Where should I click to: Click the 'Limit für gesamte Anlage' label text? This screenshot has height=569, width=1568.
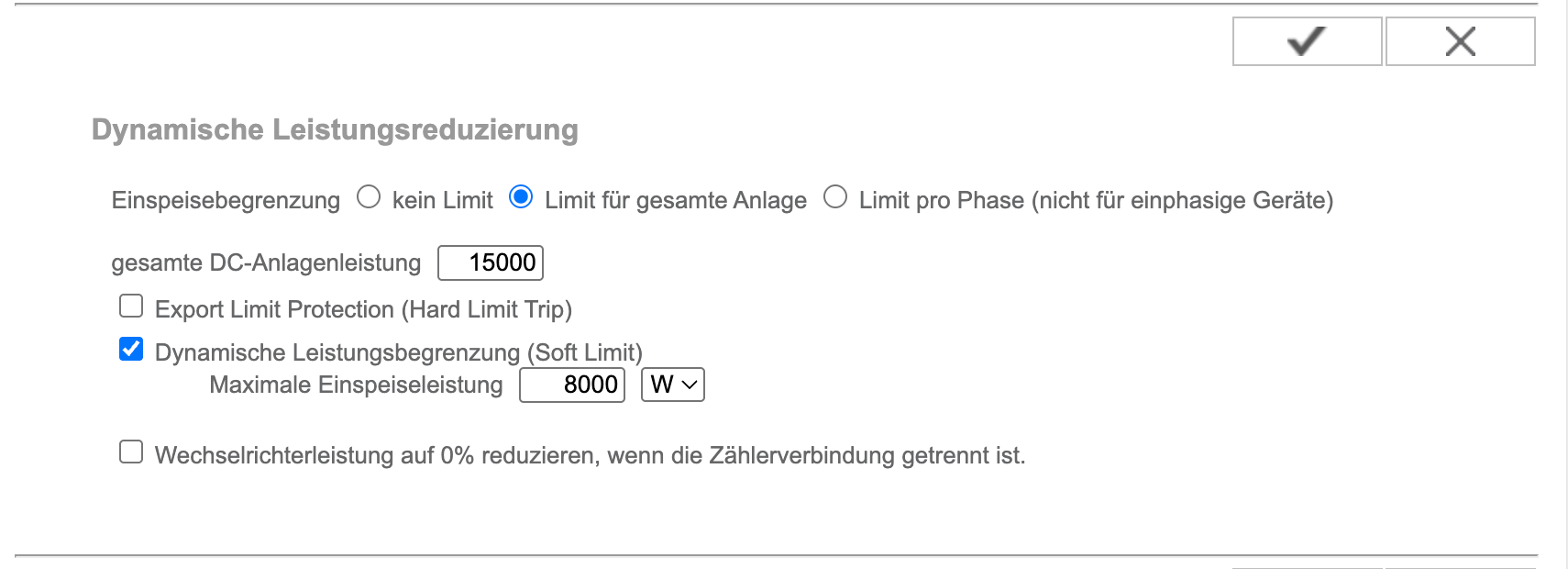click(x=675, y=200)
